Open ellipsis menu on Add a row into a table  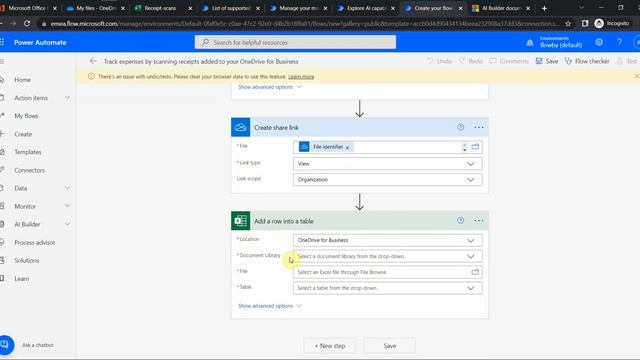(479, 221)
